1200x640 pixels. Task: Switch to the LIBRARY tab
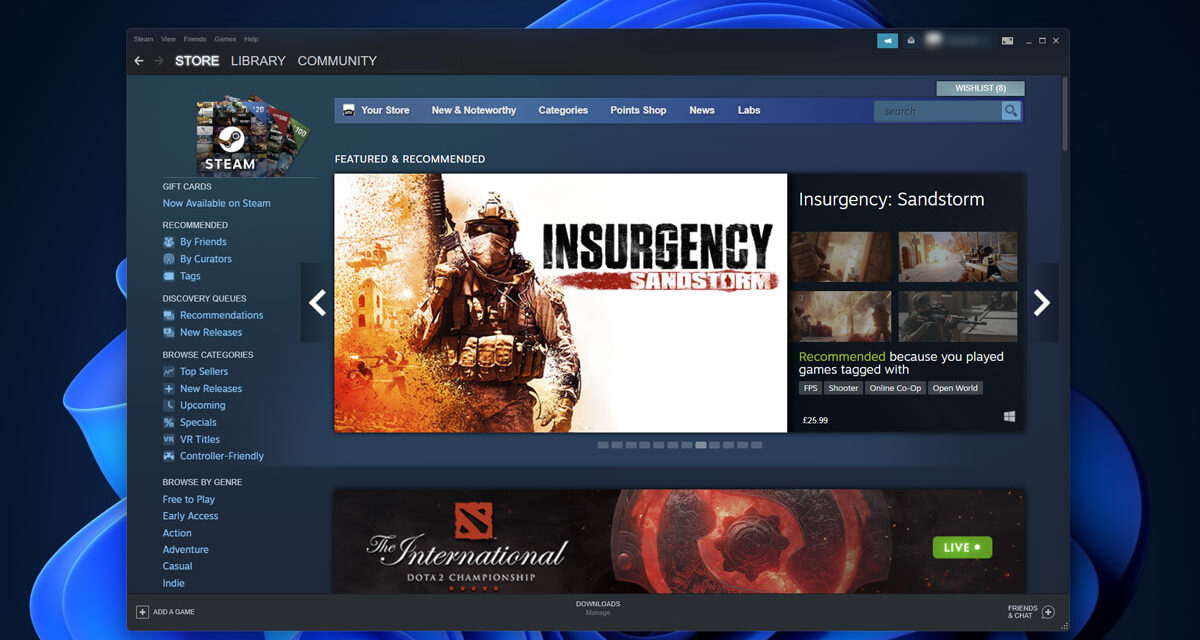[x=258, y=61]
